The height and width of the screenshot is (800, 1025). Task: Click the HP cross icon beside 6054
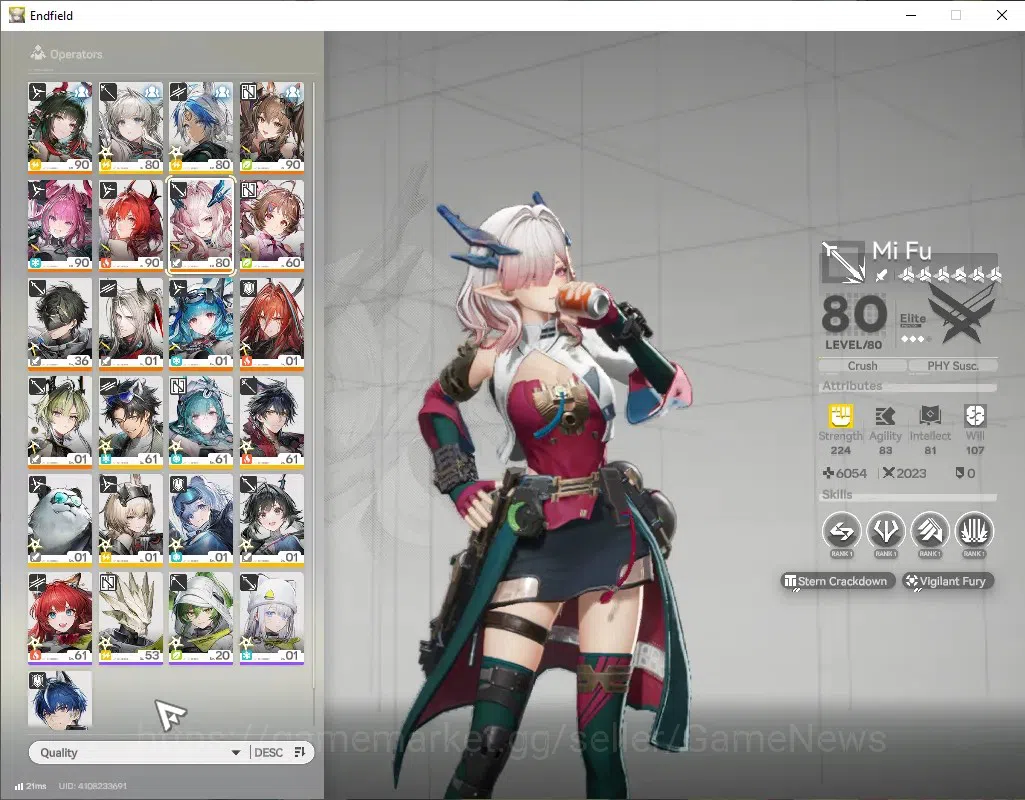[x=828, y=473]
